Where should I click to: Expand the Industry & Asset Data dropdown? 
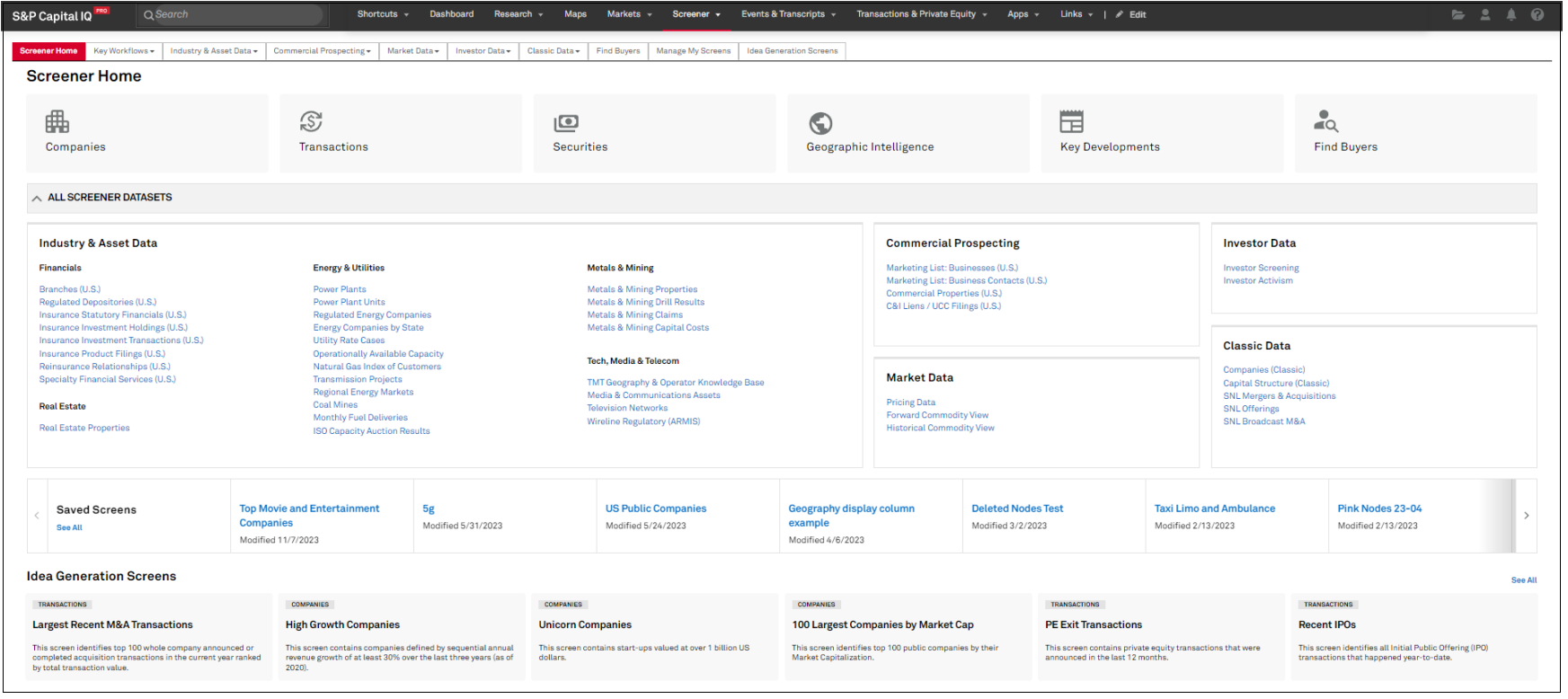214,51
